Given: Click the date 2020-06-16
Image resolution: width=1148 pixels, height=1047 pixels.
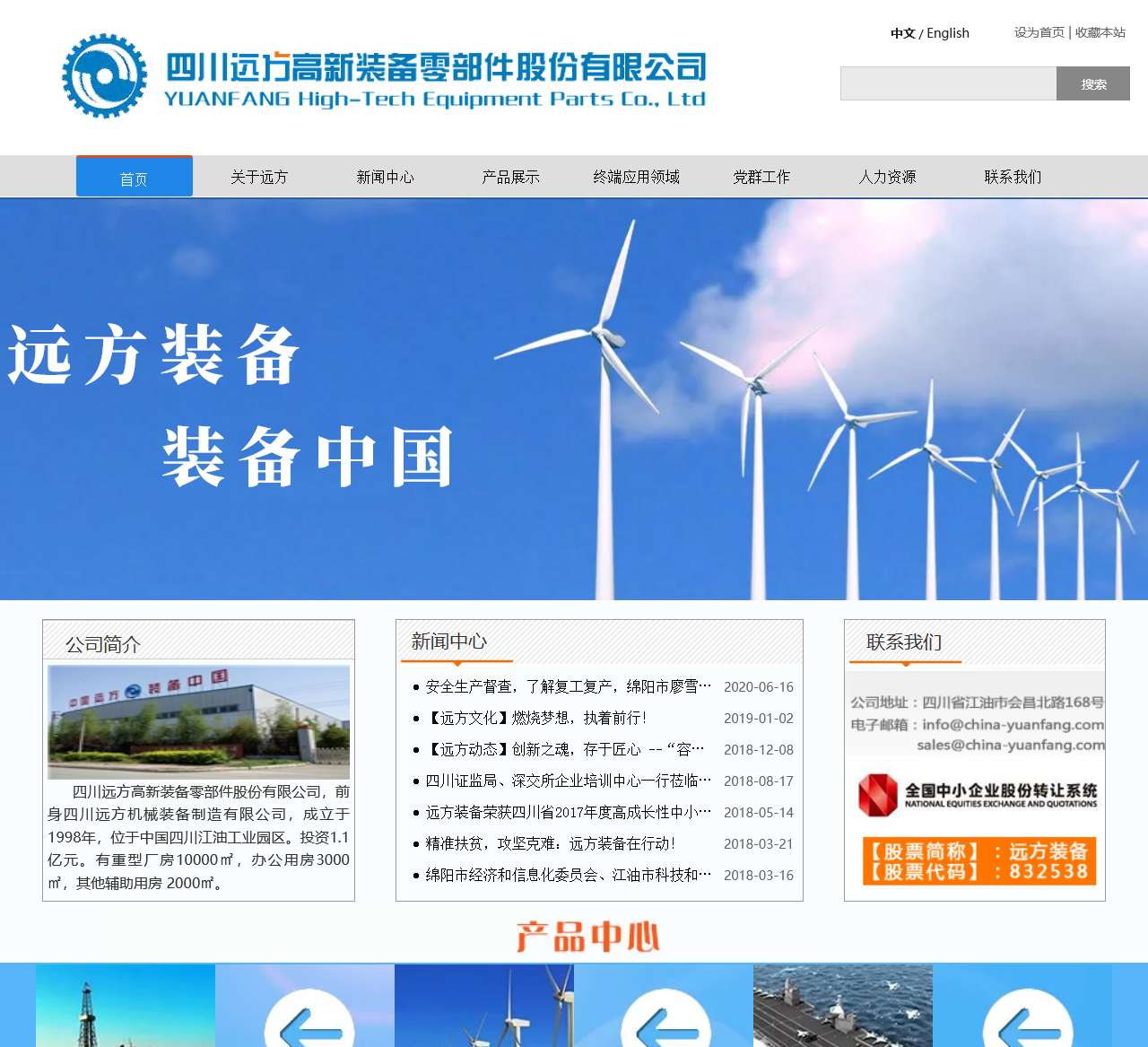Looking at the screenshot, I should pyautogui.click(x=759, y=687).
